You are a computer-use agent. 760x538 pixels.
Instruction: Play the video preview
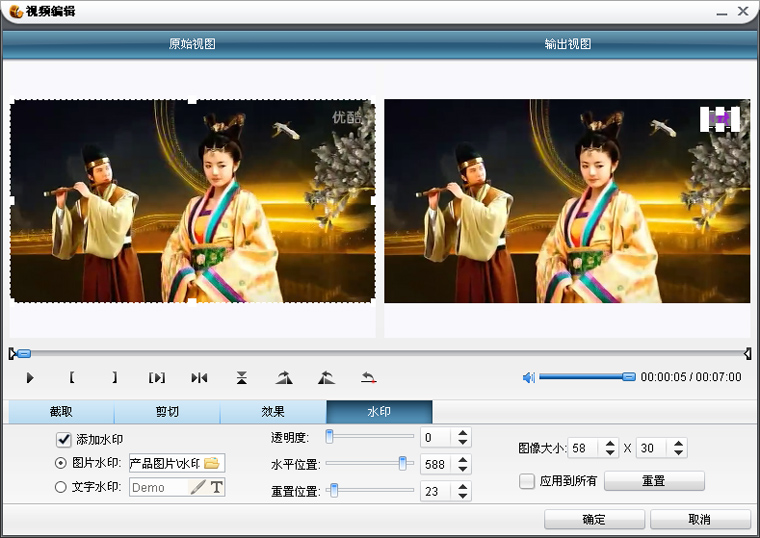click(x=30, y=378)
